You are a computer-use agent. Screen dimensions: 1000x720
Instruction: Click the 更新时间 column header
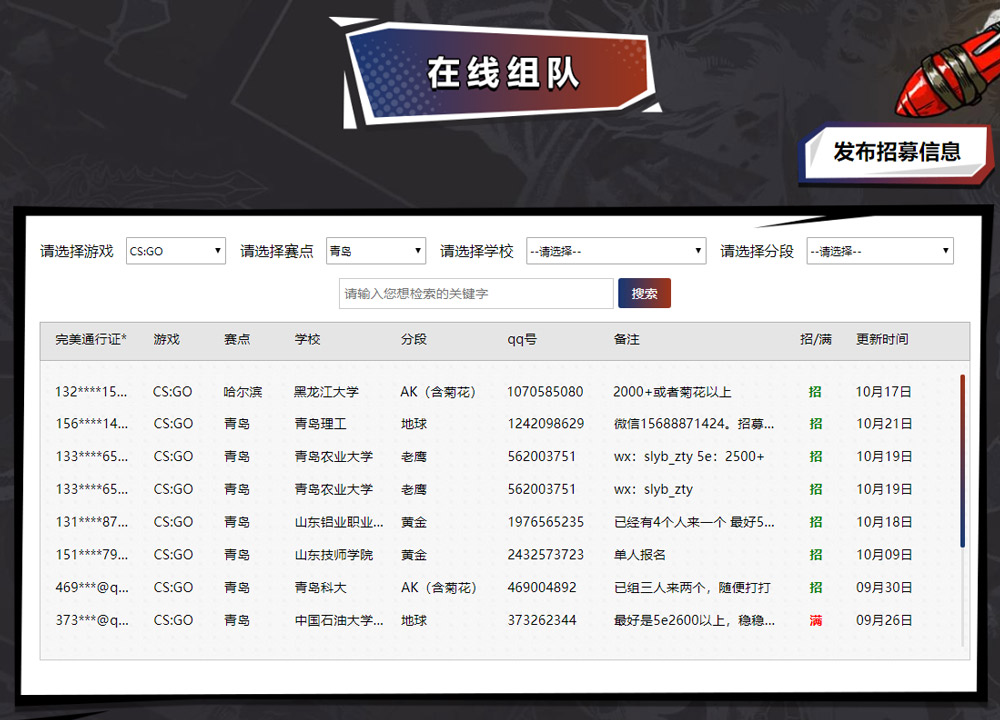coord(882,340)
